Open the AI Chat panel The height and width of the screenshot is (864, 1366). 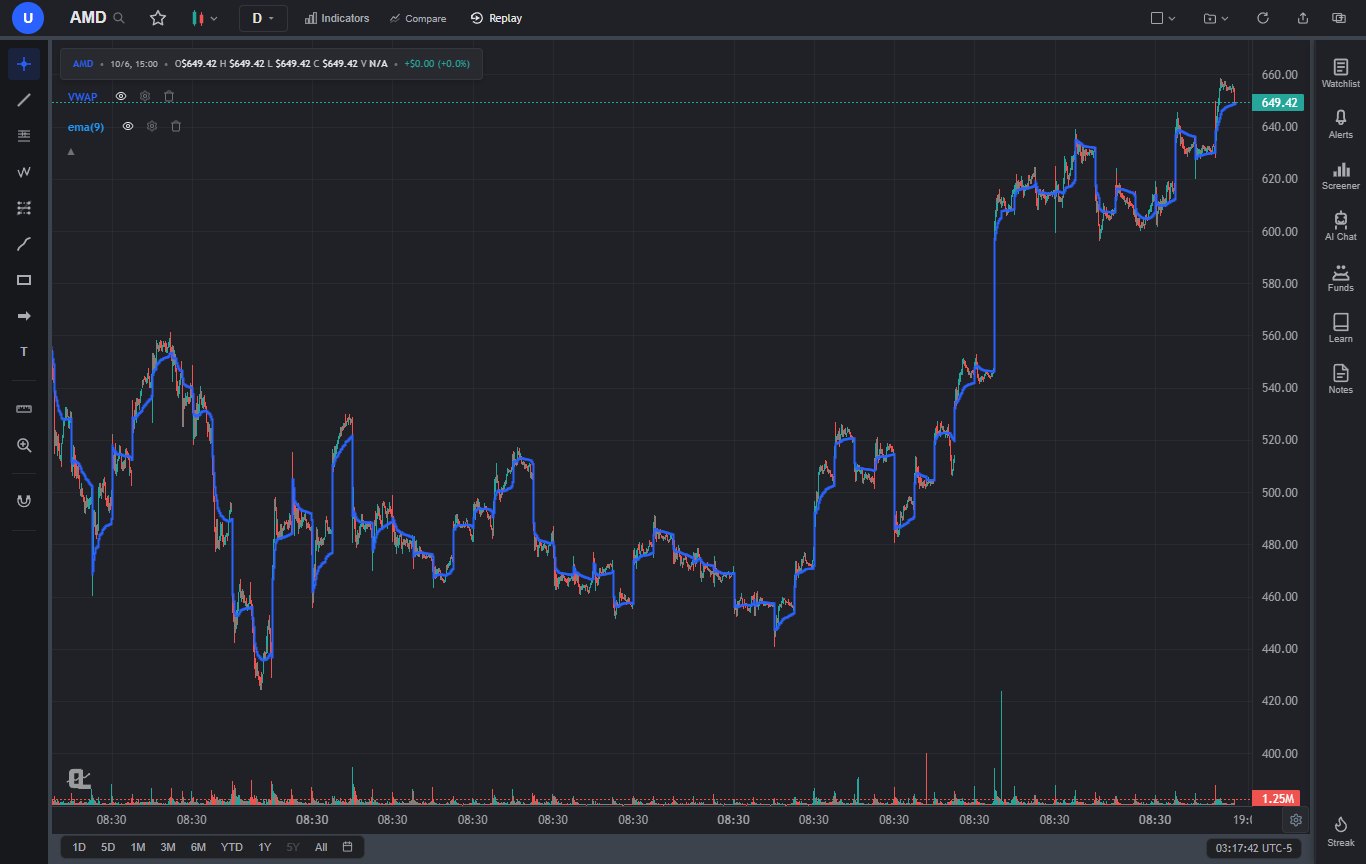pyautogui.click(x=1341, y=226)
